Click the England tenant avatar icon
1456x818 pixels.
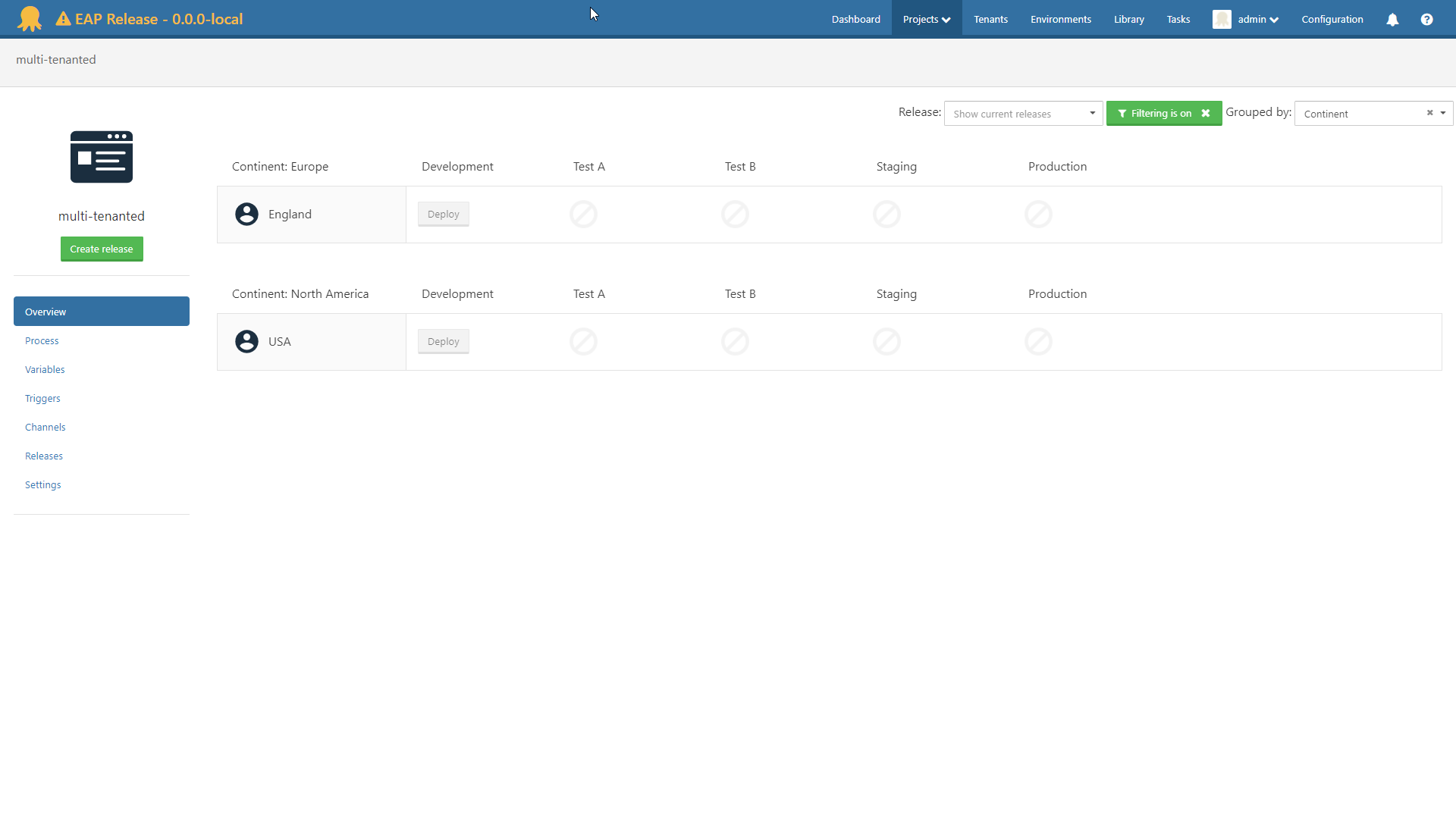[x=246, y=214]
